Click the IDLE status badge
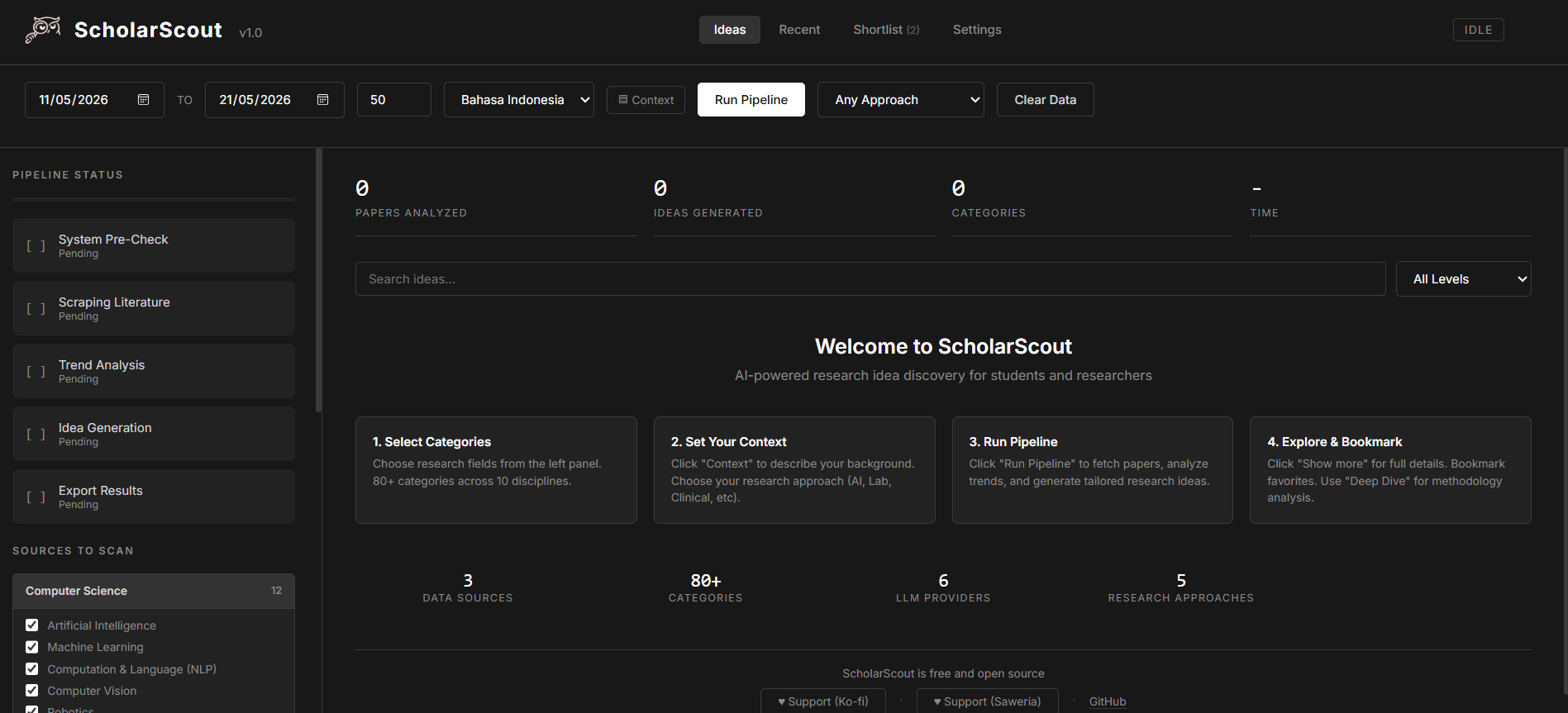This screenshot has width=1568, height=713. [x=1479, y=30]
